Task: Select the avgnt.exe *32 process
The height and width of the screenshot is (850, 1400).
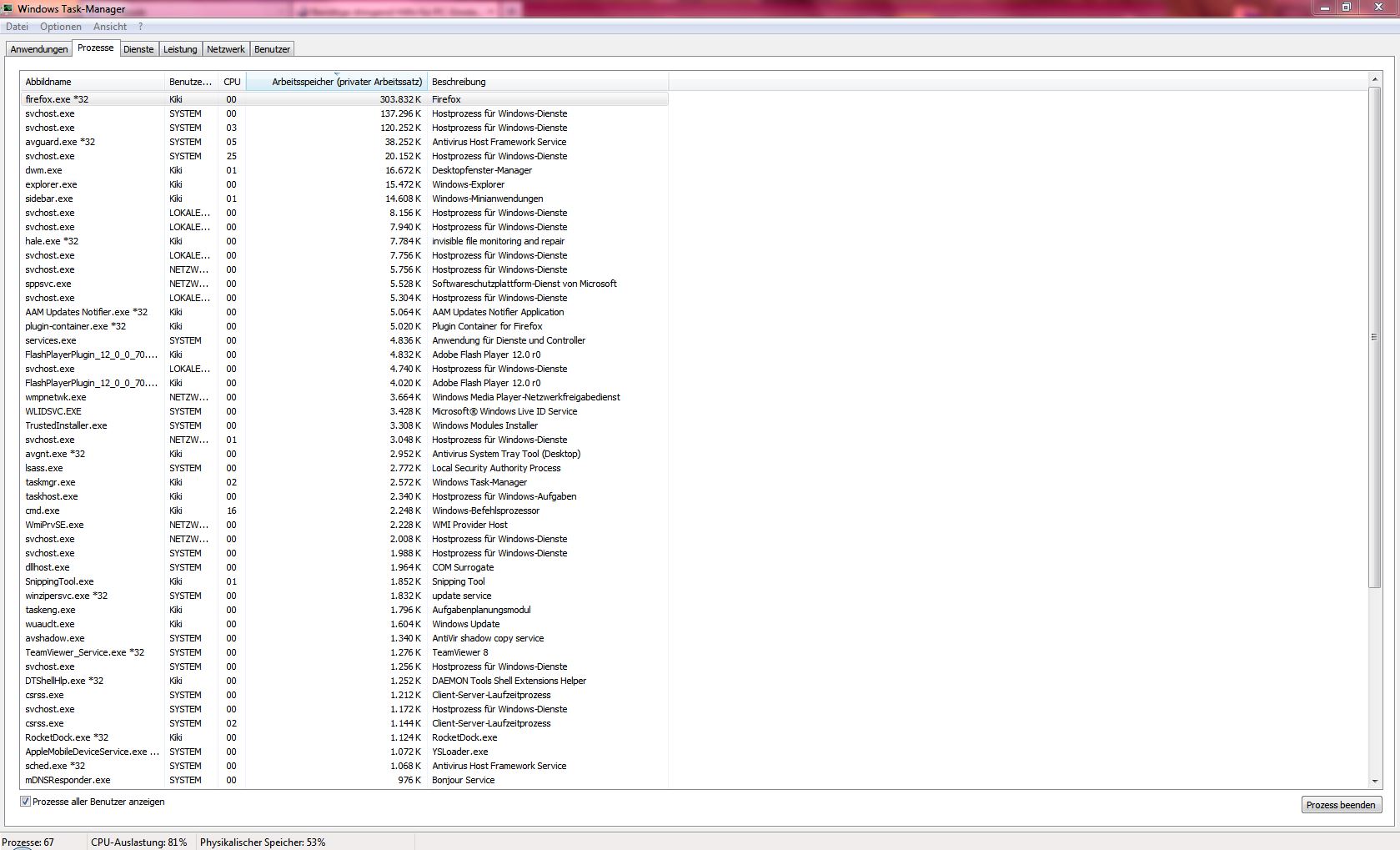Action: click(344, 454)
